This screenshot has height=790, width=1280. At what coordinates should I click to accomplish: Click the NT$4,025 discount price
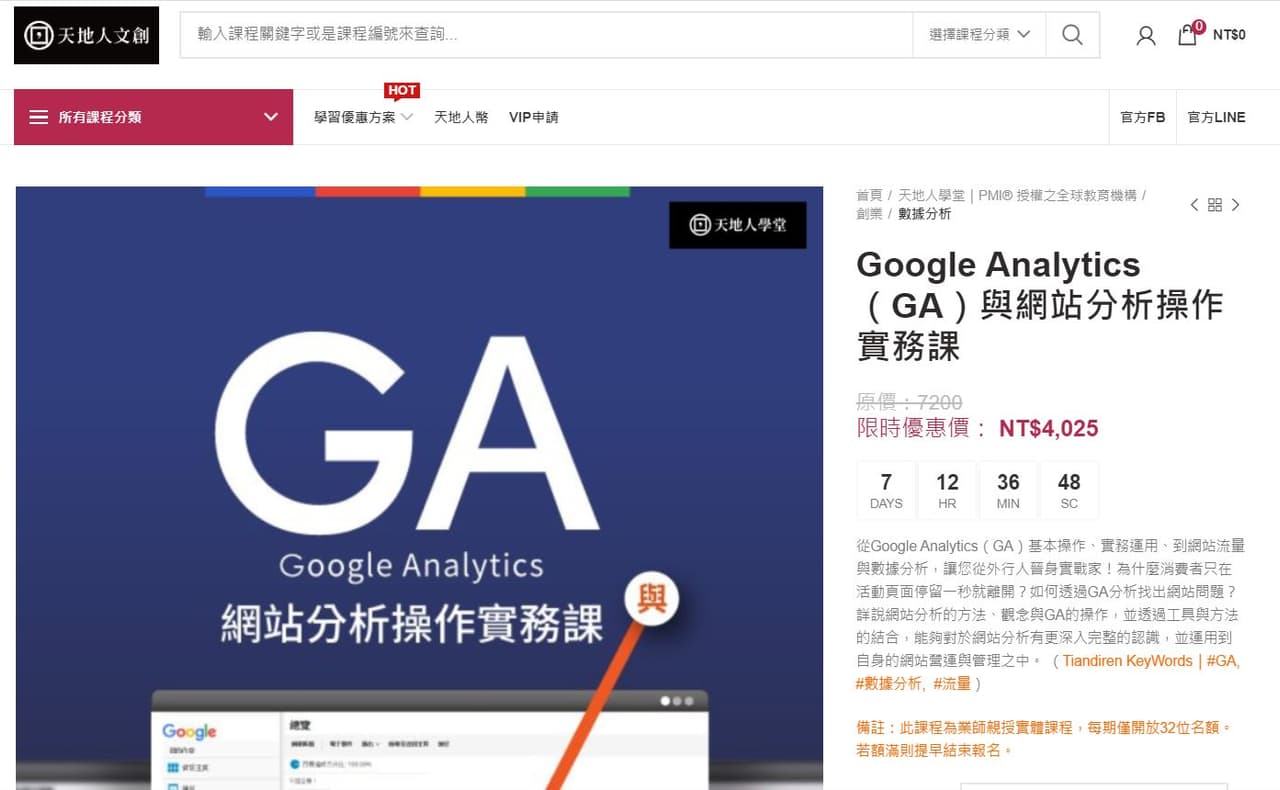[x=1048, y=429]
